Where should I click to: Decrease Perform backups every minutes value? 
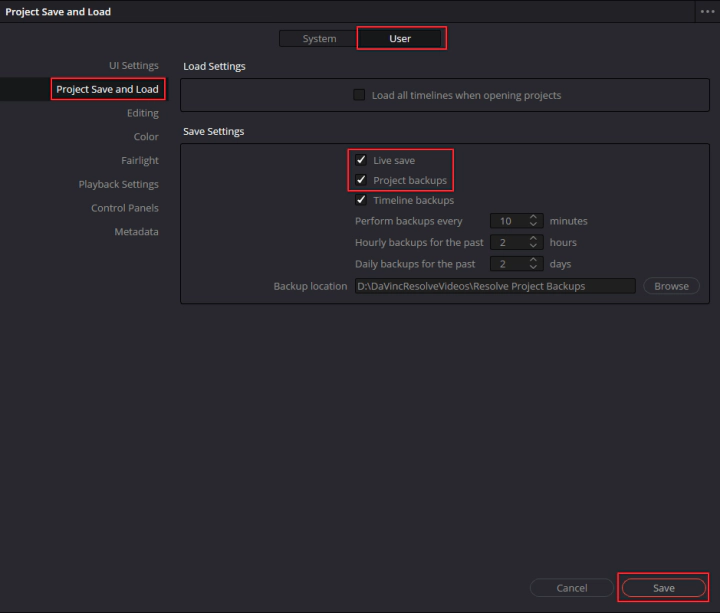tap(533, 224)
